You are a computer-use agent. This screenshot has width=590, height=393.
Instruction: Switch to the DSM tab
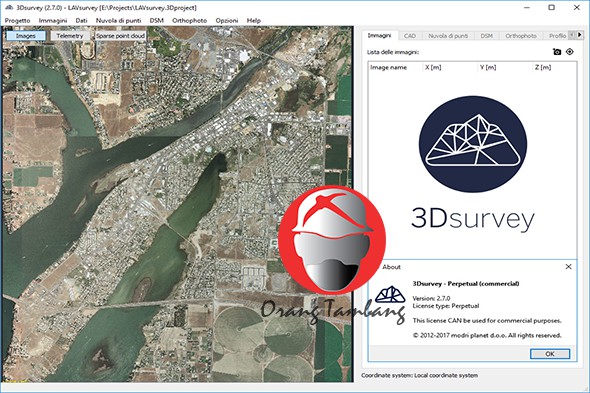pyautogui.click(x=486, y=36)
